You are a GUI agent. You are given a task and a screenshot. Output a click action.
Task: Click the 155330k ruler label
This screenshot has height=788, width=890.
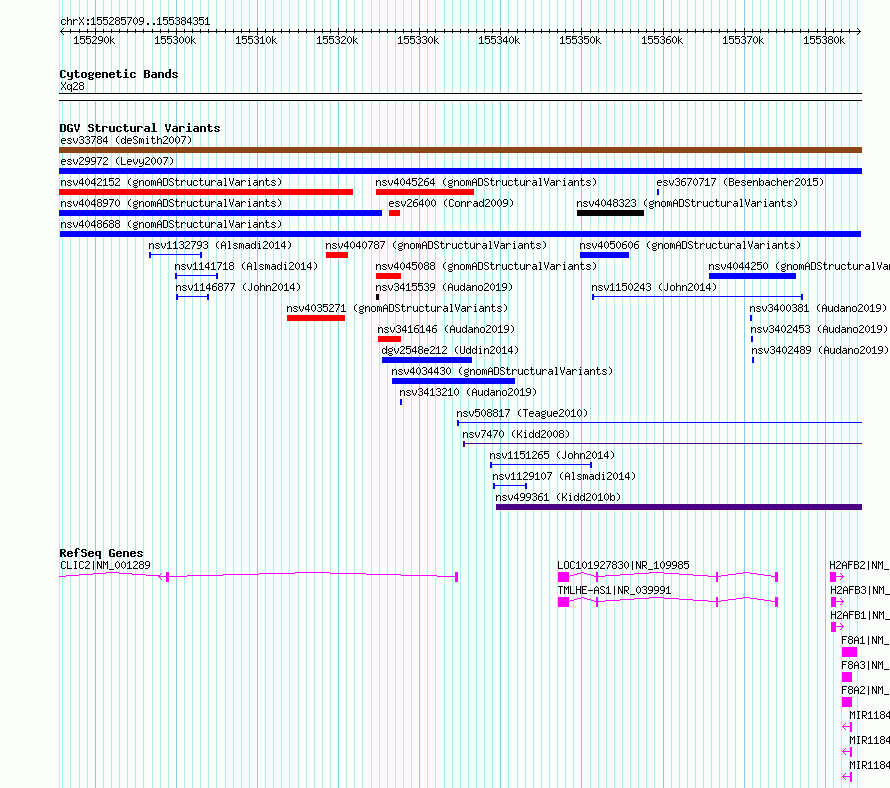[x=418, y=40]
